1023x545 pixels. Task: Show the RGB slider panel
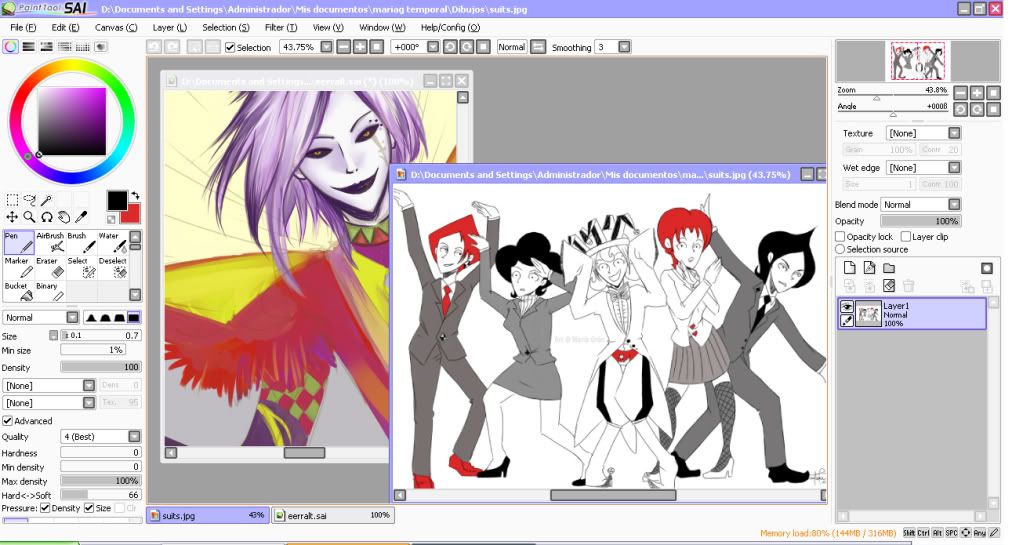pos(28,47)
